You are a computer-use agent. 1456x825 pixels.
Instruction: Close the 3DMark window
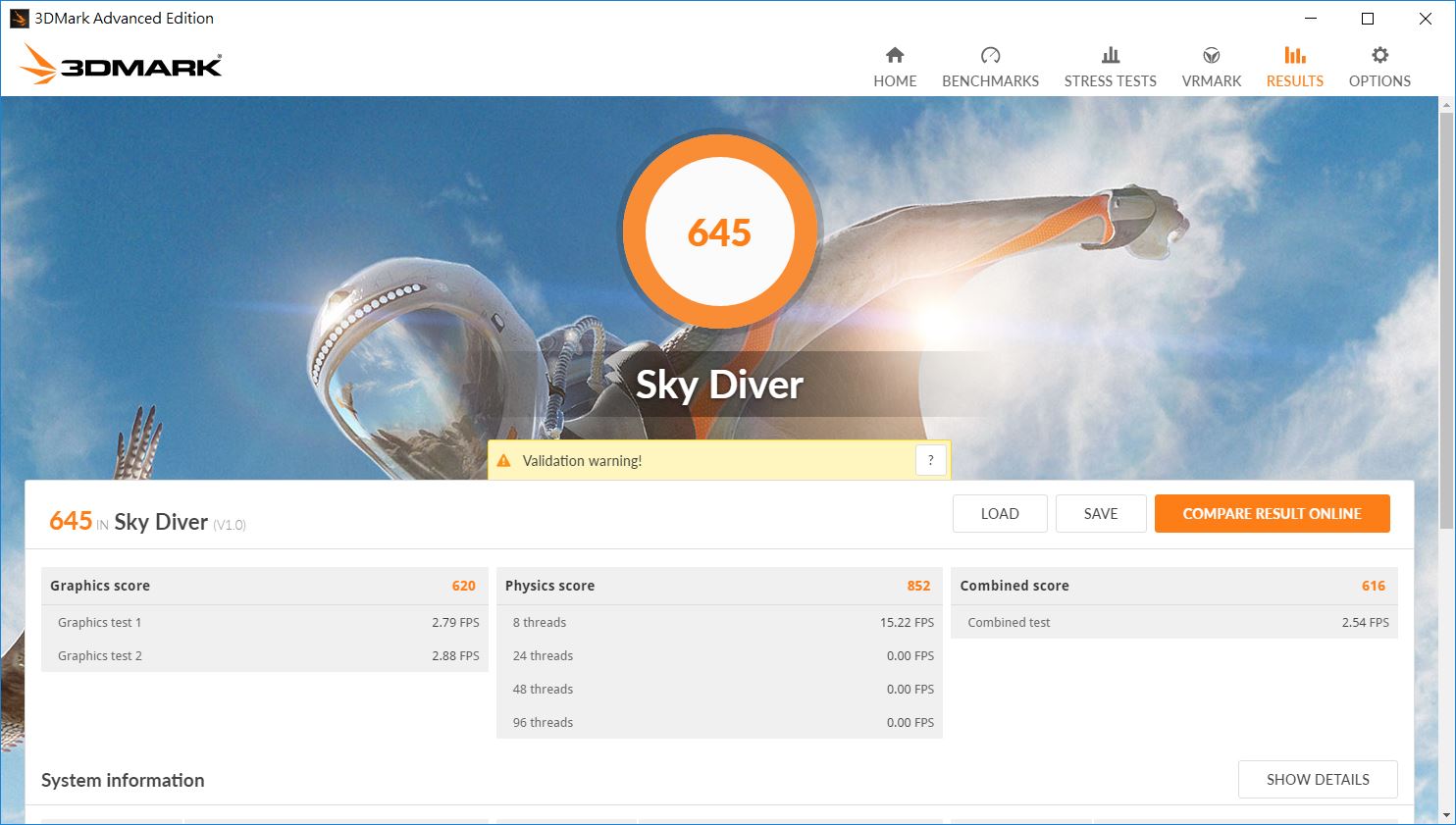click(x=1426, y=19)
